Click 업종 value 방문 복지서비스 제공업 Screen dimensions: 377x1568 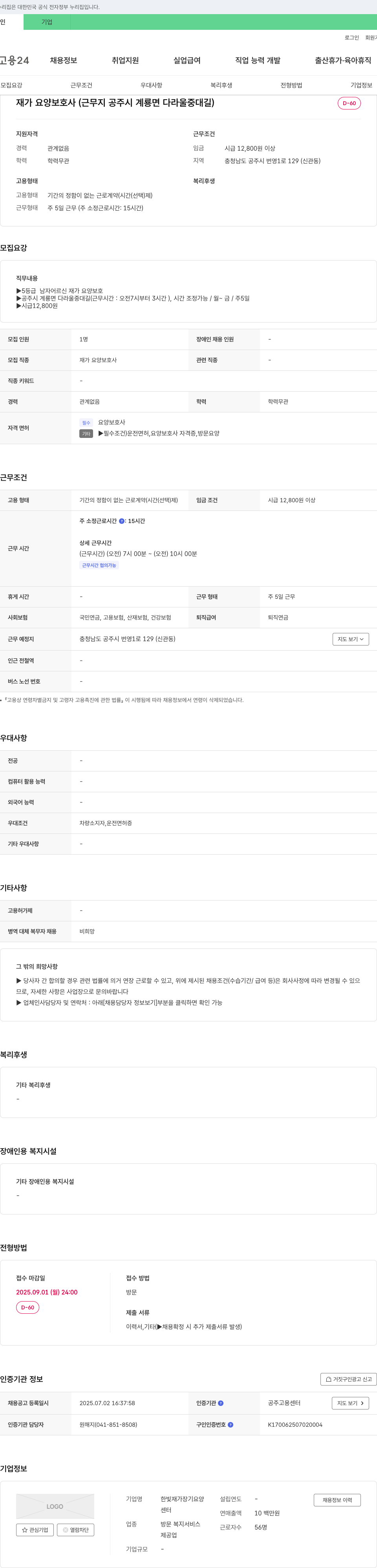point(180,1530)
